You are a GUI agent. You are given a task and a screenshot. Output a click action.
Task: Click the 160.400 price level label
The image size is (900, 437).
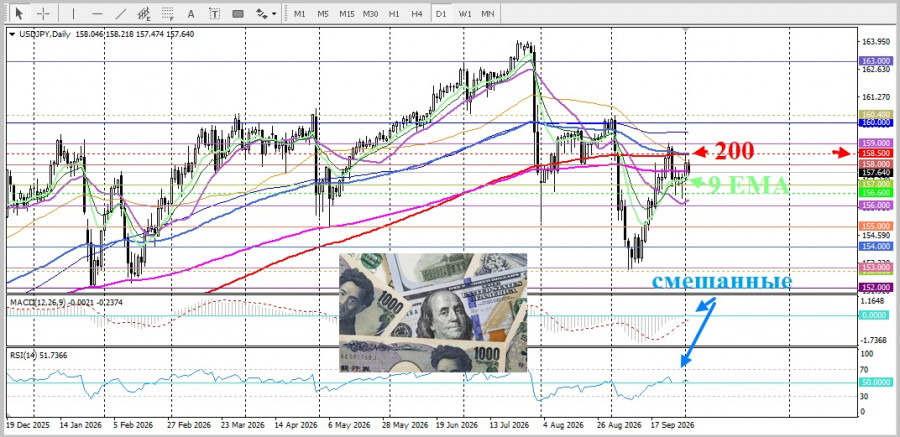point(876,115)
